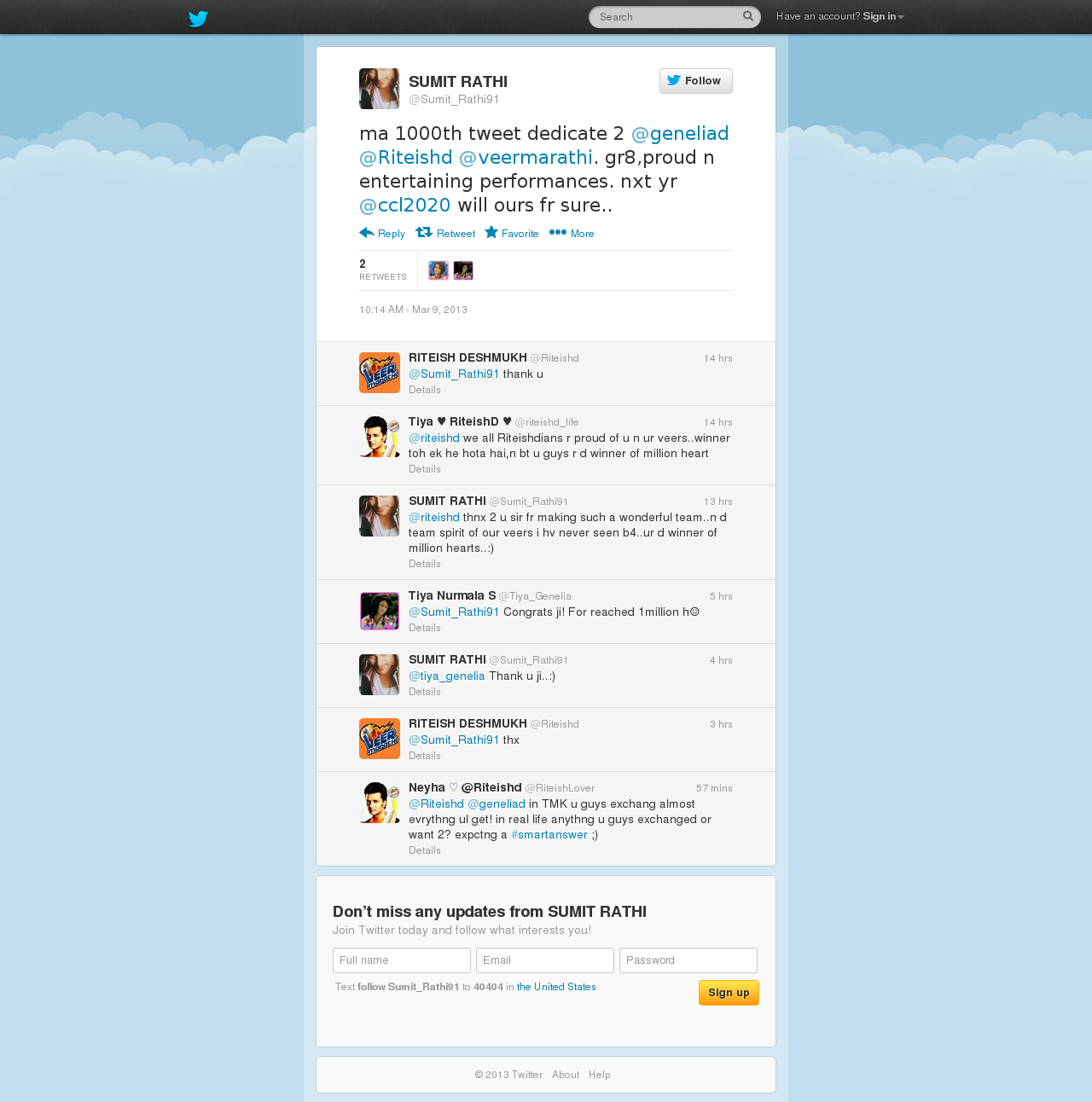Open the About footer link
This screenshot has height=1102, width=1092.
(x=566, y=1075)
